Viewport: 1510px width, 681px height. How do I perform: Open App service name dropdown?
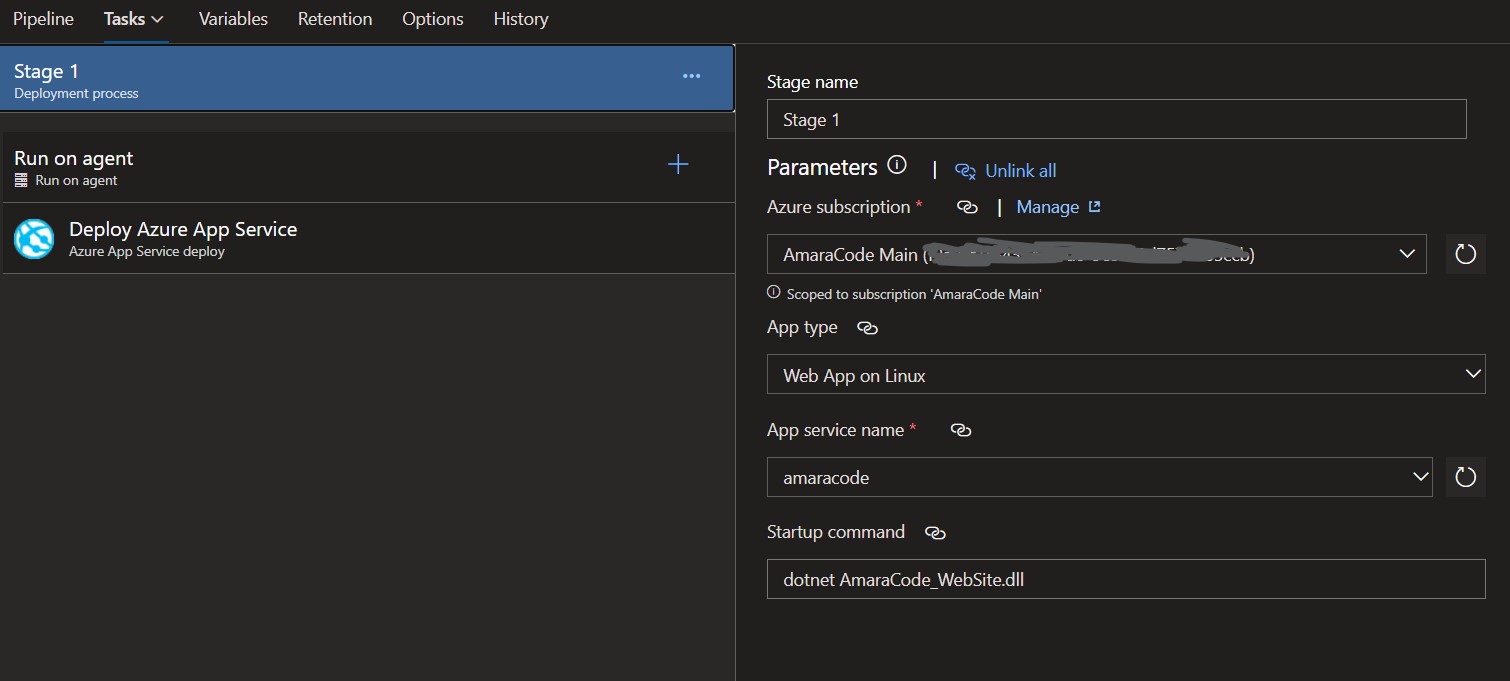[1100, 477]
